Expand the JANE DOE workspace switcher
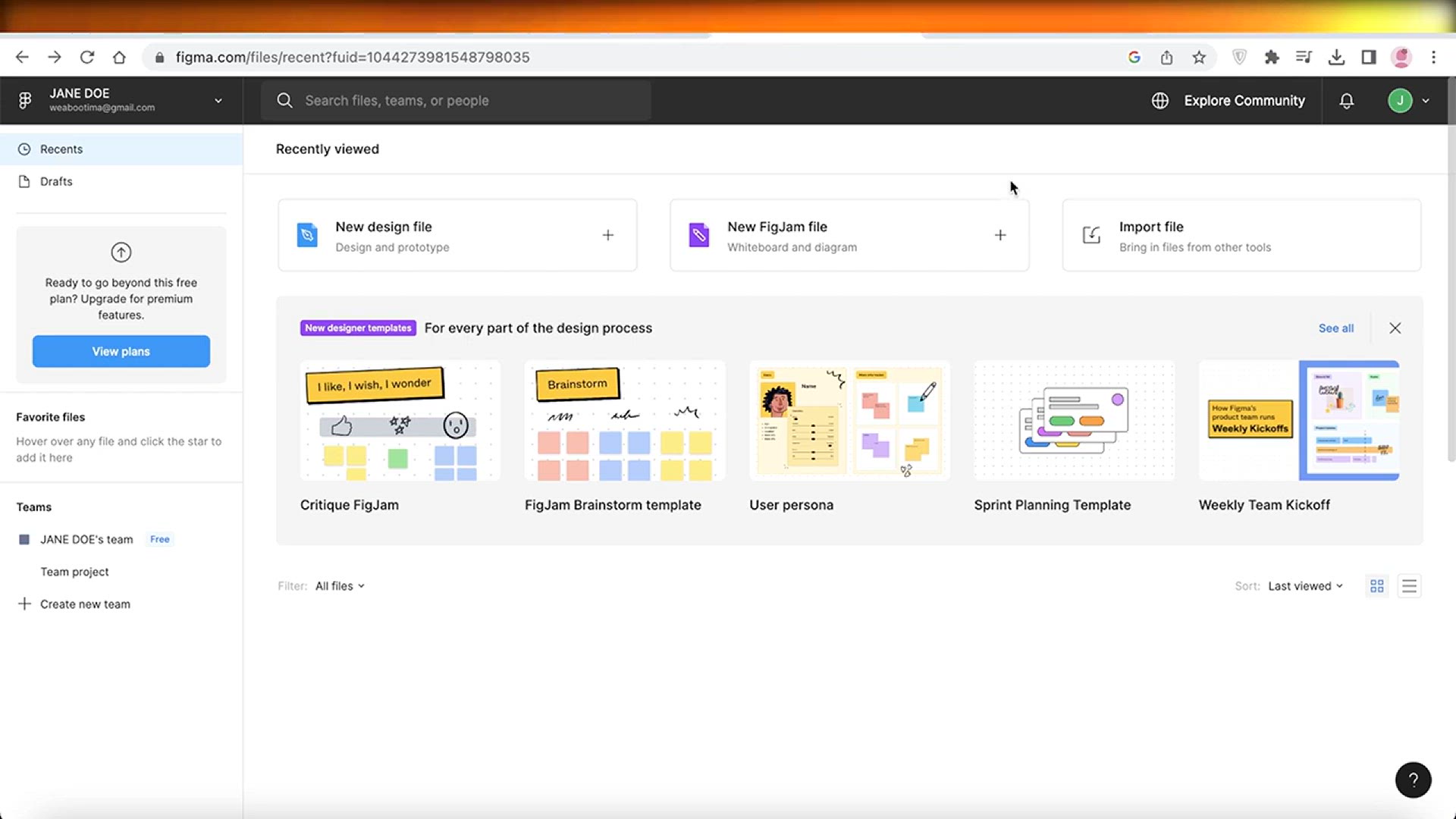 pyautogui.click(x=218, y=100)
